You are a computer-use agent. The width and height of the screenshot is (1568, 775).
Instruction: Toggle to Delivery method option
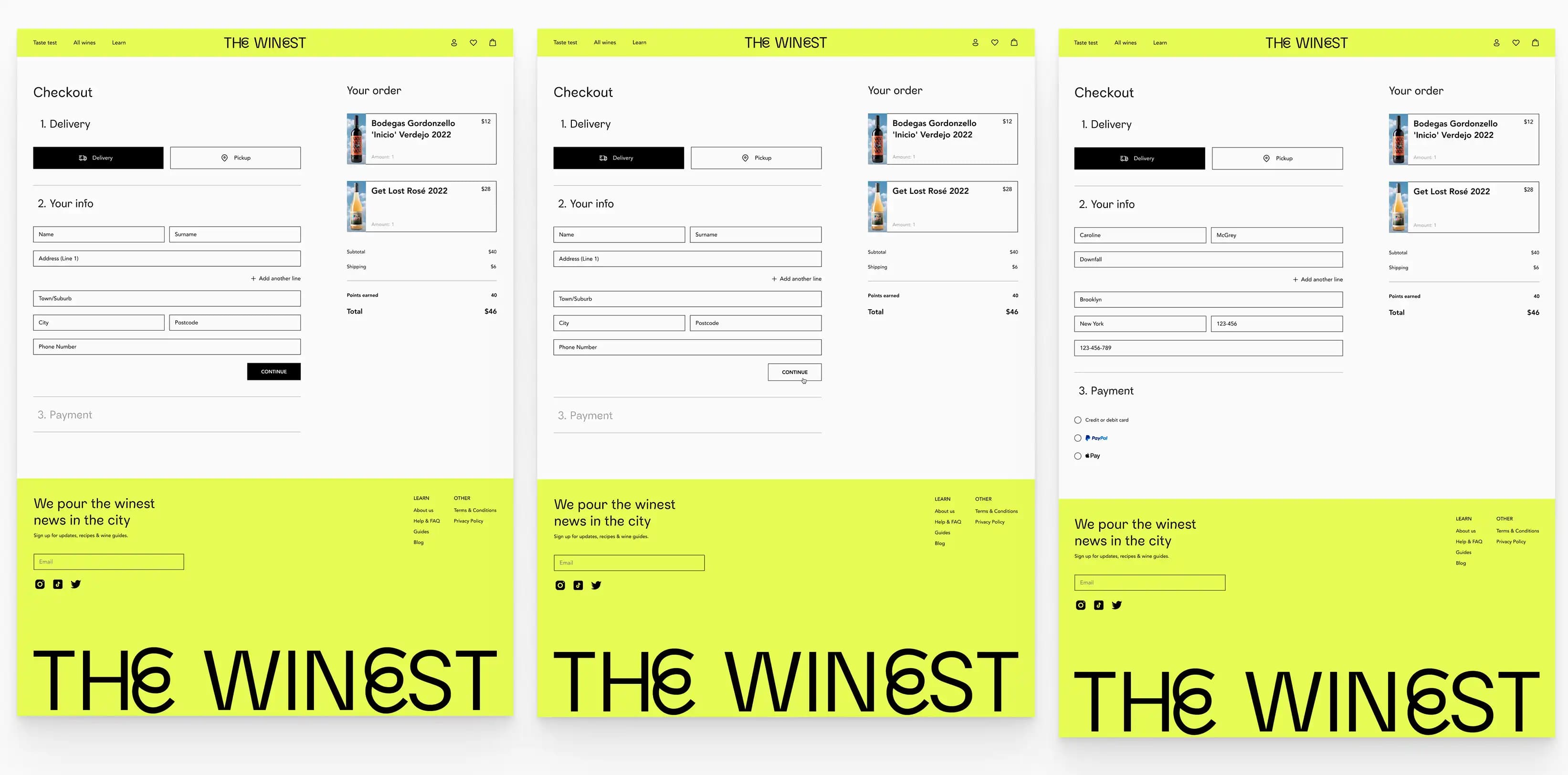pyautogui.click(x=98, y=157)
